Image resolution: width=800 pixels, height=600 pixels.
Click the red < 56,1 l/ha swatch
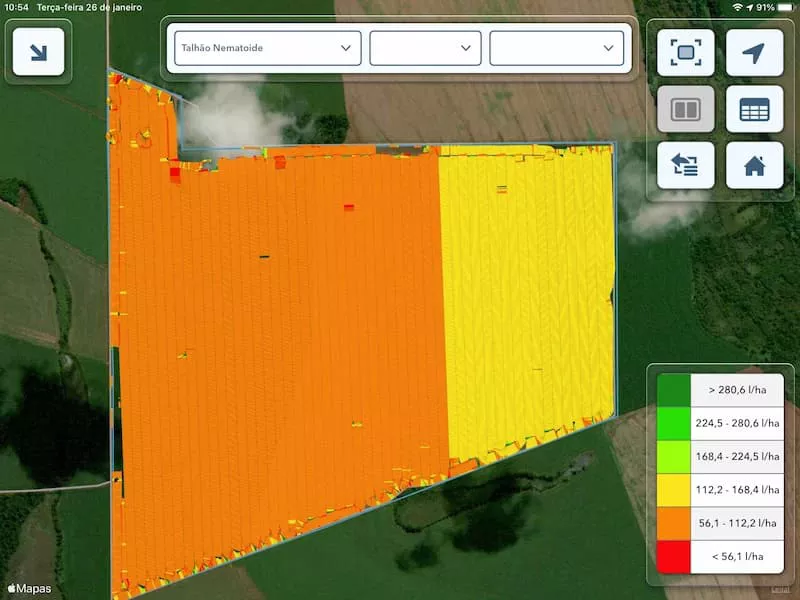pyautogui.click(x=674, y=556)
